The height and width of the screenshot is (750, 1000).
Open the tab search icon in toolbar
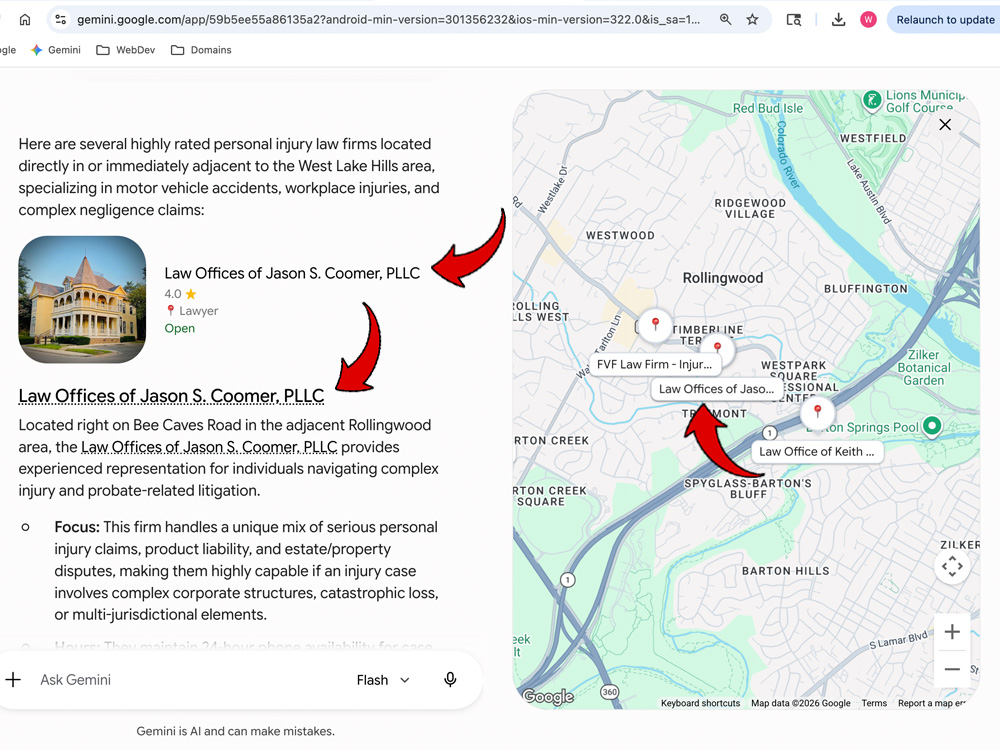(x=794, y=20)
